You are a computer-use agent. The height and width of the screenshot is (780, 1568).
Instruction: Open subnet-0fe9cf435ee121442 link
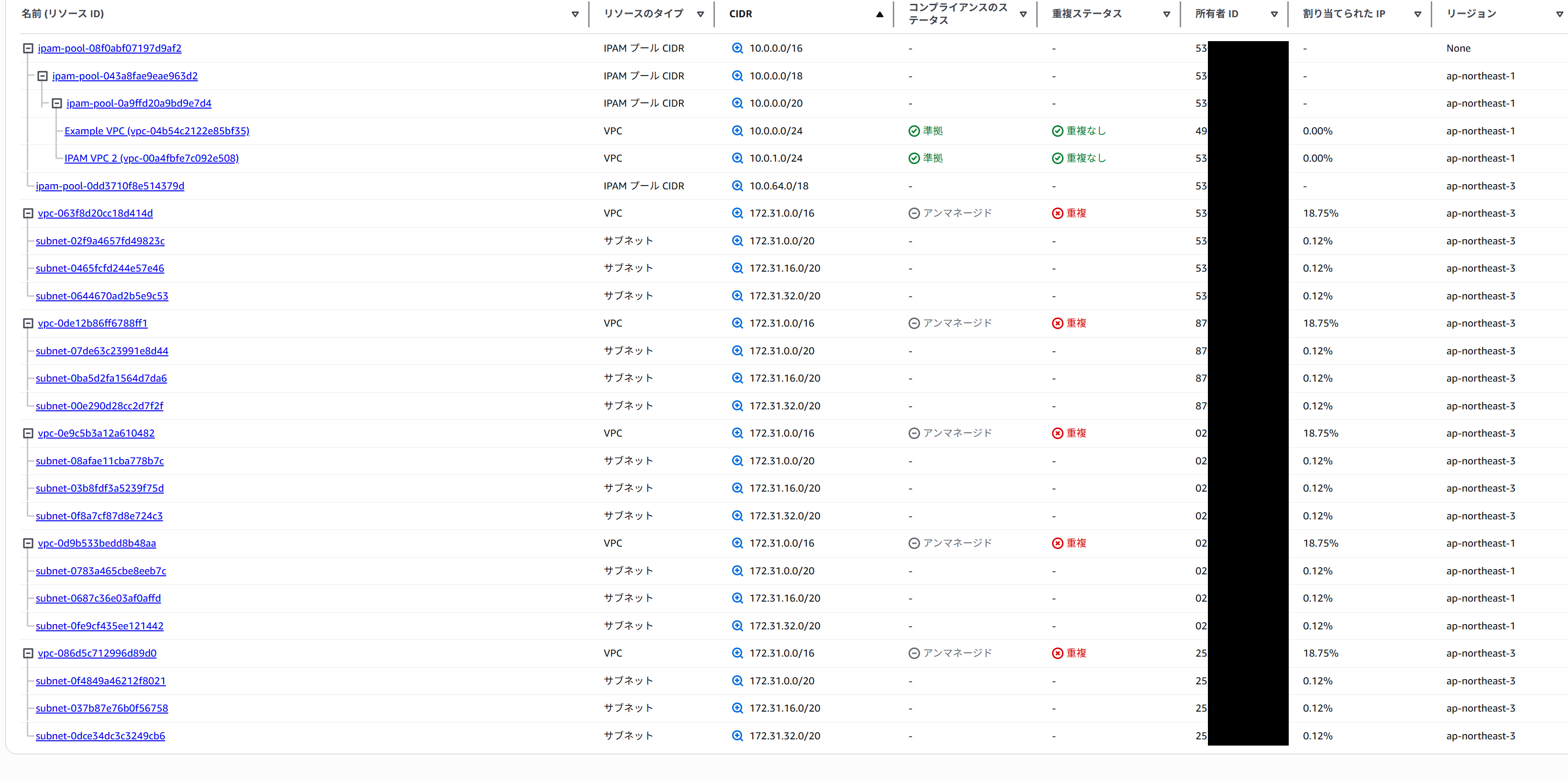[x=100, y=626]
